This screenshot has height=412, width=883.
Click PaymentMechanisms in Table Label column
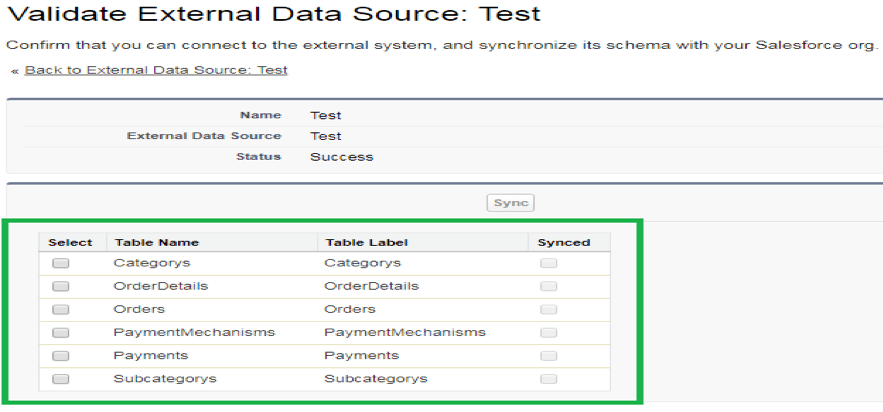coord(405,332)
